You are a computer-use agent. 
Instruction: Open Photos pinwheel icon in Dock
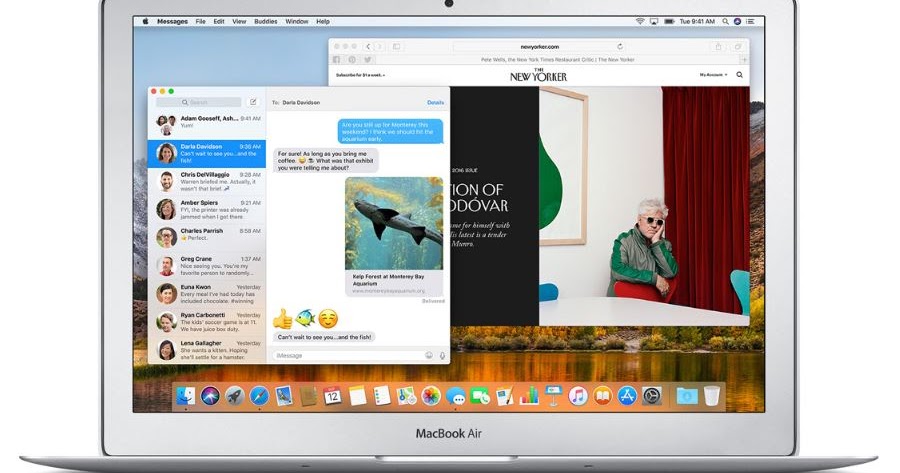point(430,396)
